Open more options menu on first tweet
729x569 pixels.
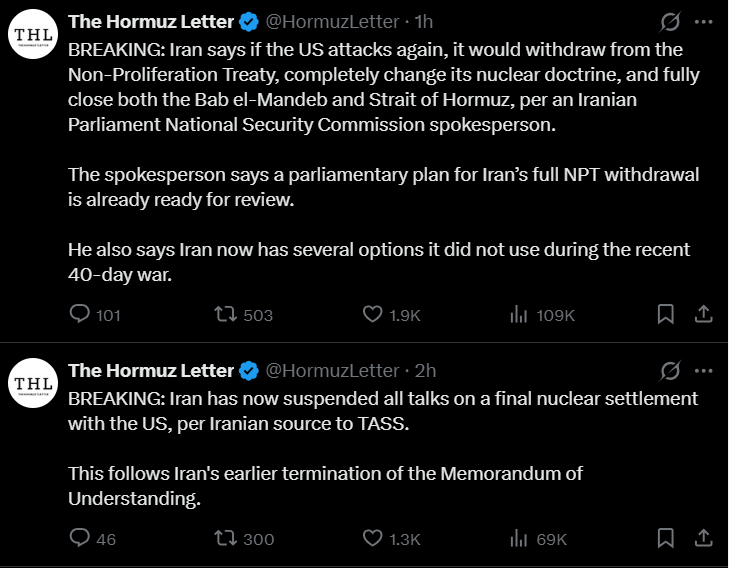click(x=703, y=21)
